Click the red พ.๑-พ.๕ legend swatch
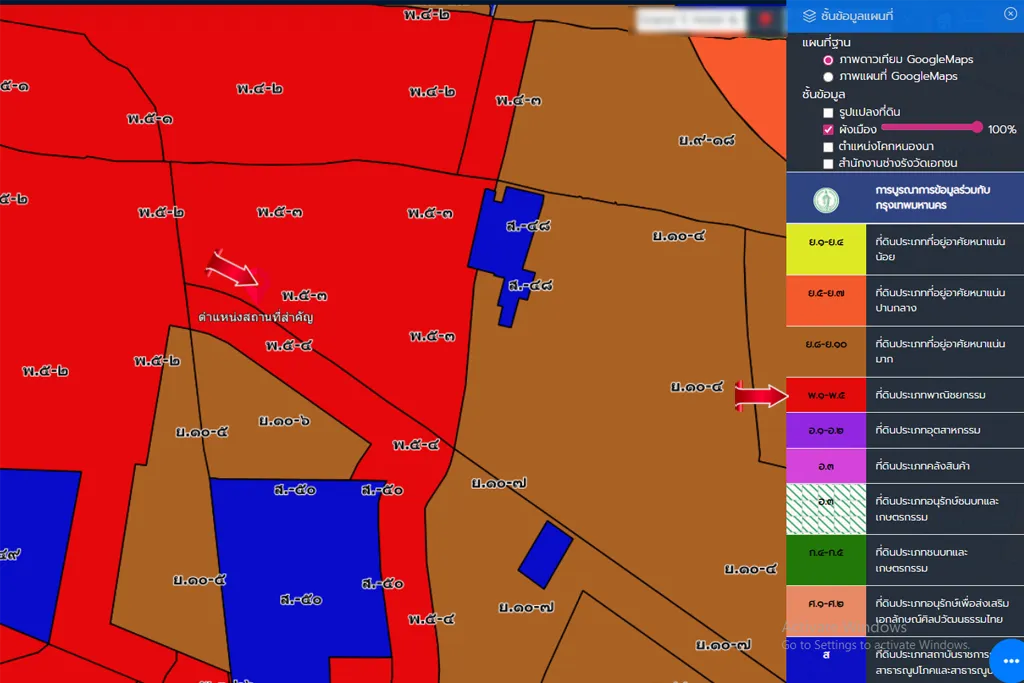 tap(826, 395)
